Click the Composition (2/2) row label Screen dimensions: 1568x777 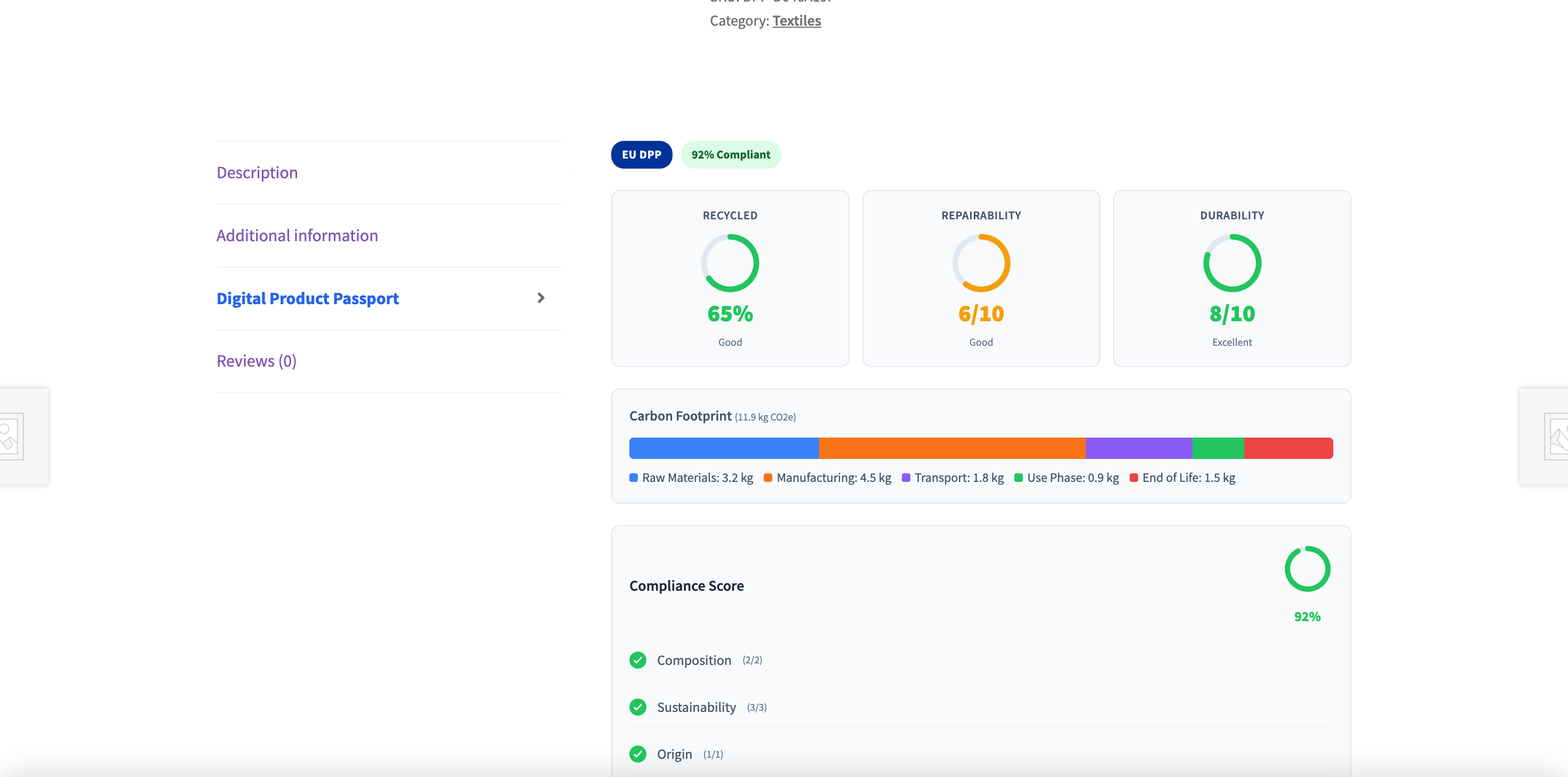point(709,660)
